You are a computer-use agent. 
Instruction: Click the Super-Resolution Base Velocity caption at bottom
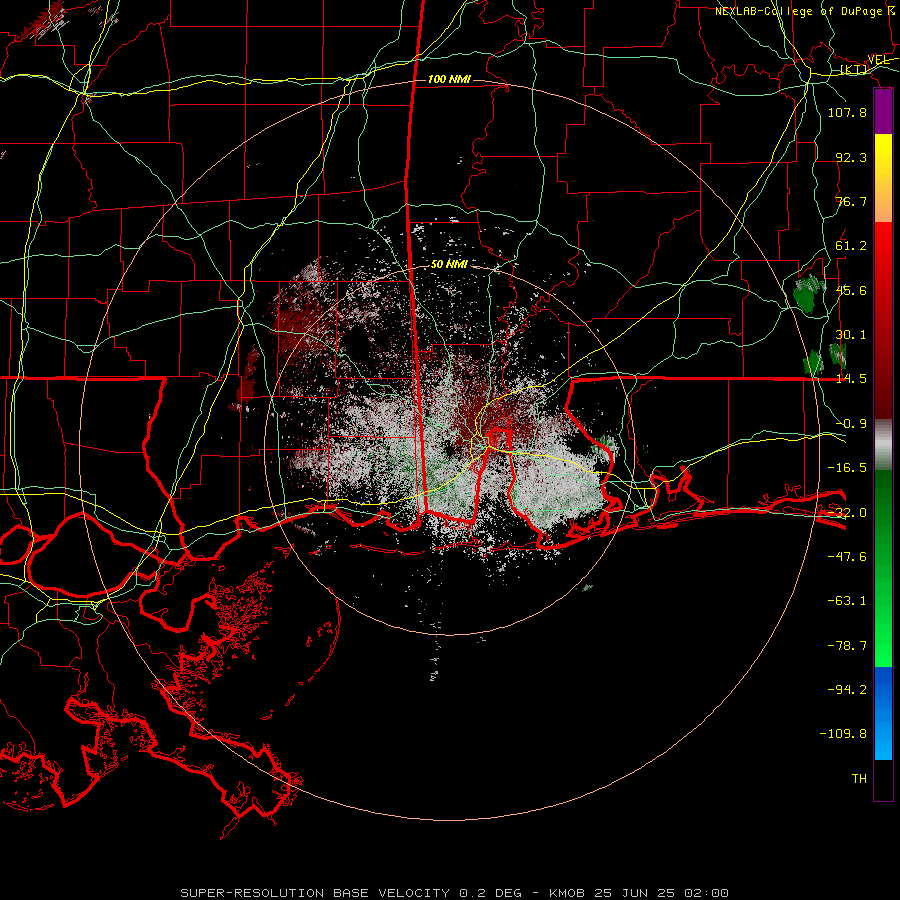[455, 893]
